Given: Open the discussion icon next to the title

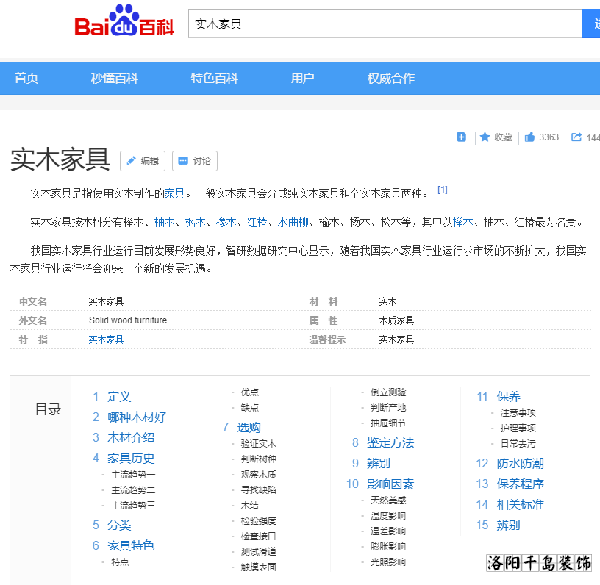Looking at the screenshot, I should tap(182, 160).
